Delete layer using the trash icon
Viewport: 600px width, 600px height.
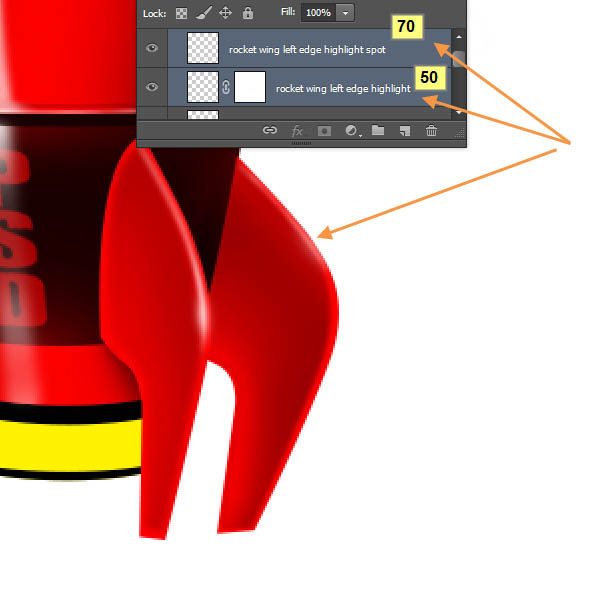click(431, 130)
